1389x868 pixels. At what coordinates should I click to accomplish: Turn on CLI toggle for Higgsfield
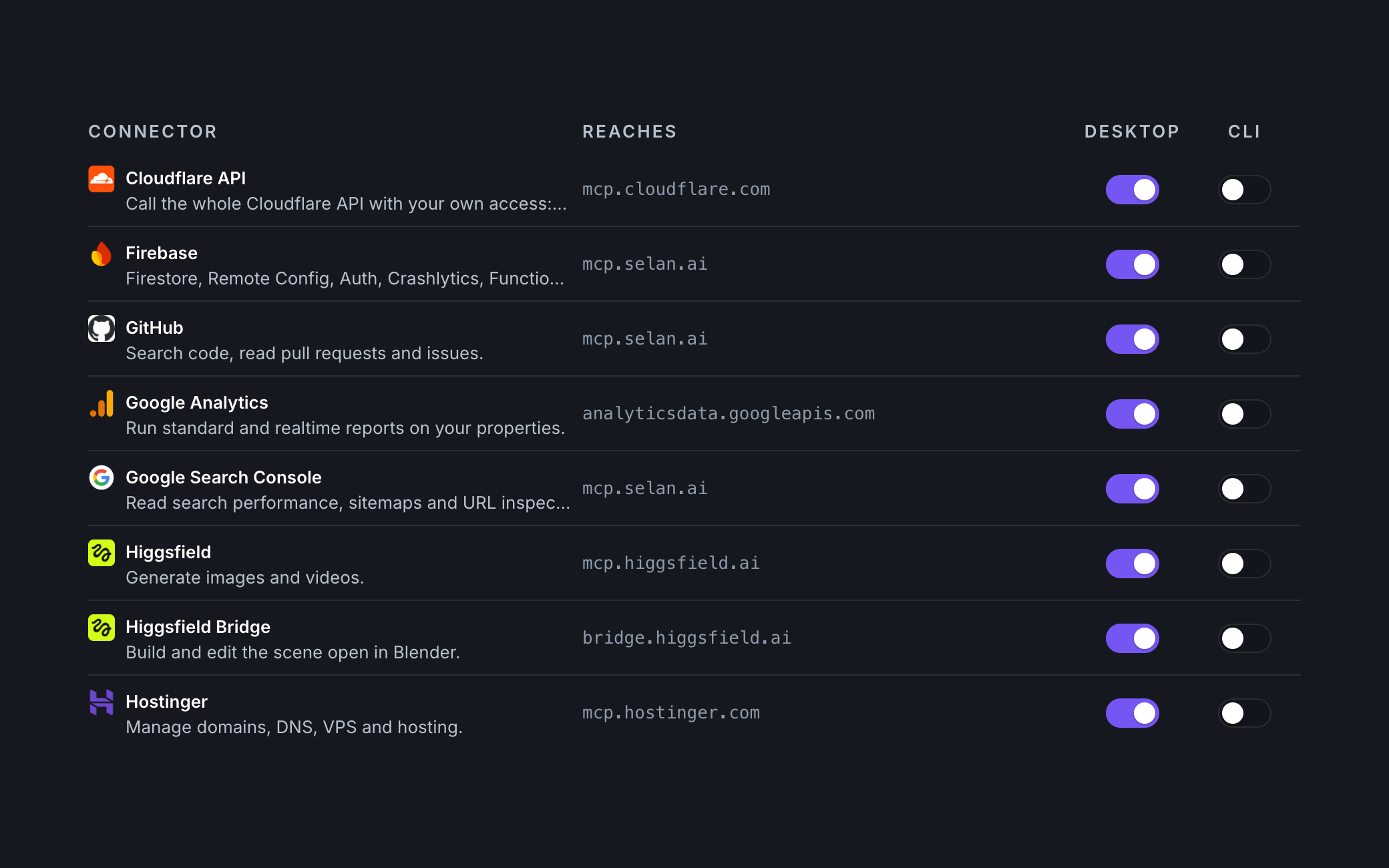pos(1245,564)
